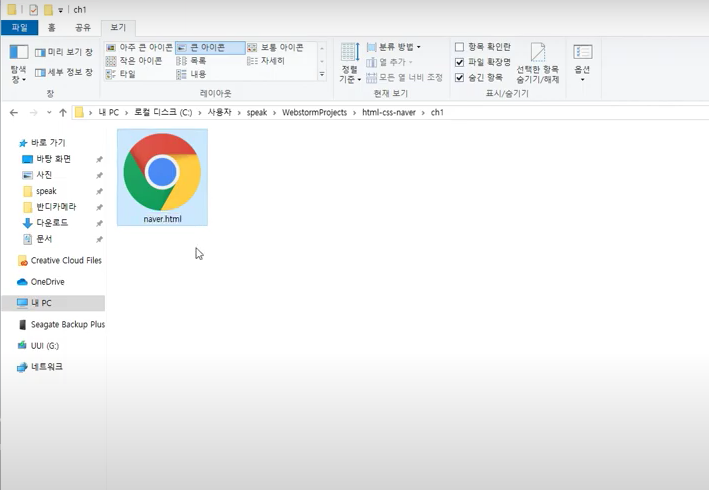Image resolution: width=709 pixels, height=490 pixels.
Task: Select List (목록) layout
Action: coord(191,61)
